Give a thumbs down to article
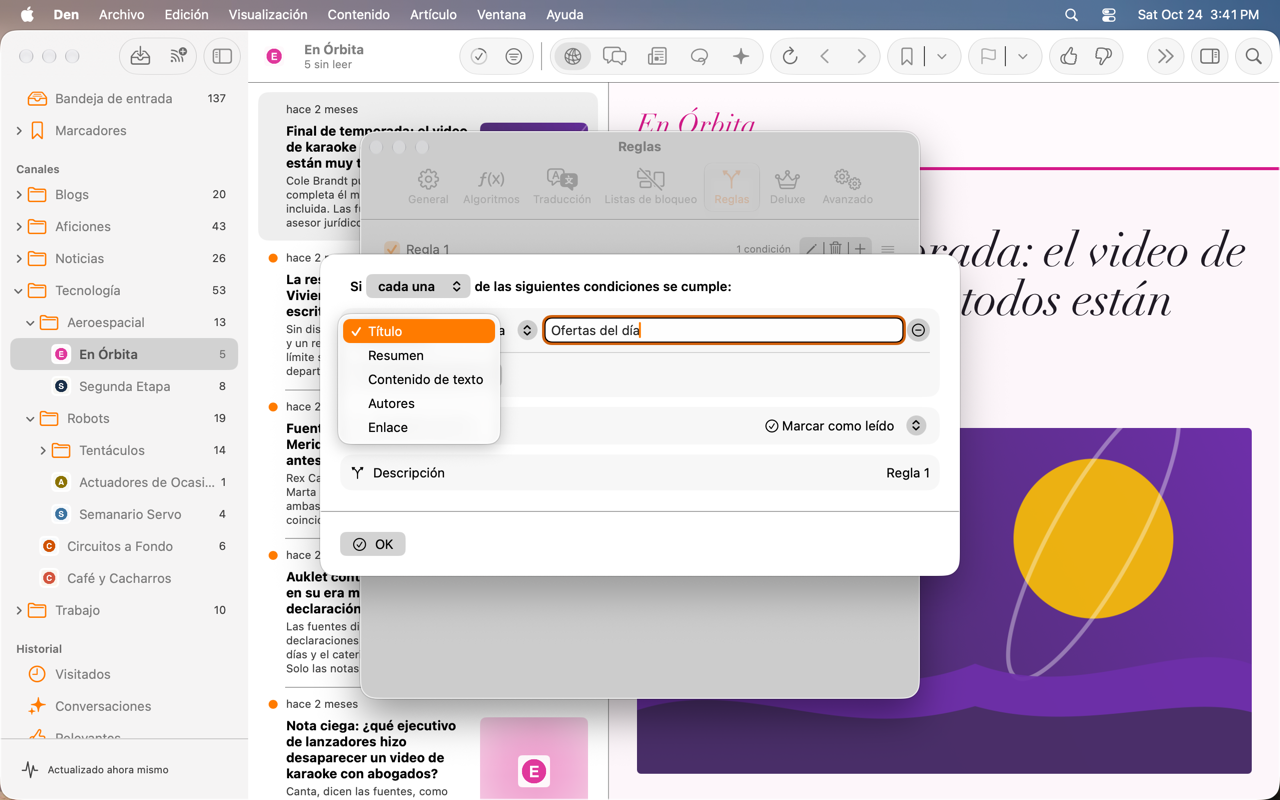 coord(1104,57)
